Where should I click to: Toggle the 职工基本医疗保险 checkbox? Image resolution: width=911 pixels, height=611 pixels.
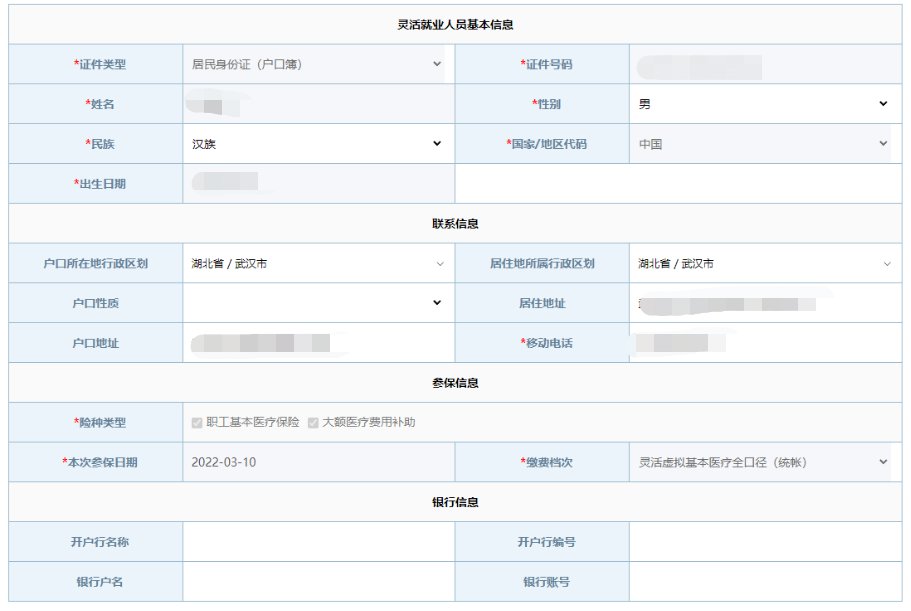(197, 423)
